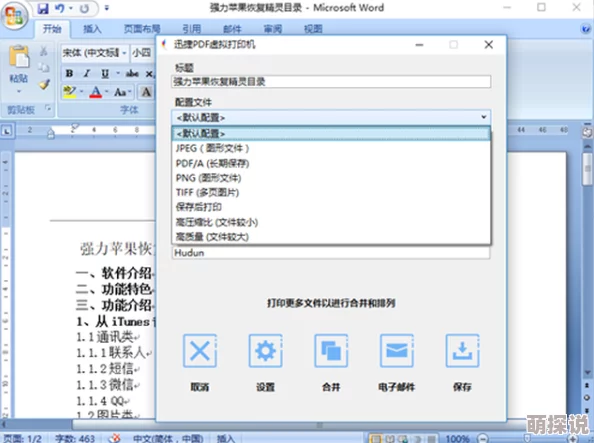594x443 pixels.
Task: Collapse the 配置文件 dropdown combo box
Action: 331,117
